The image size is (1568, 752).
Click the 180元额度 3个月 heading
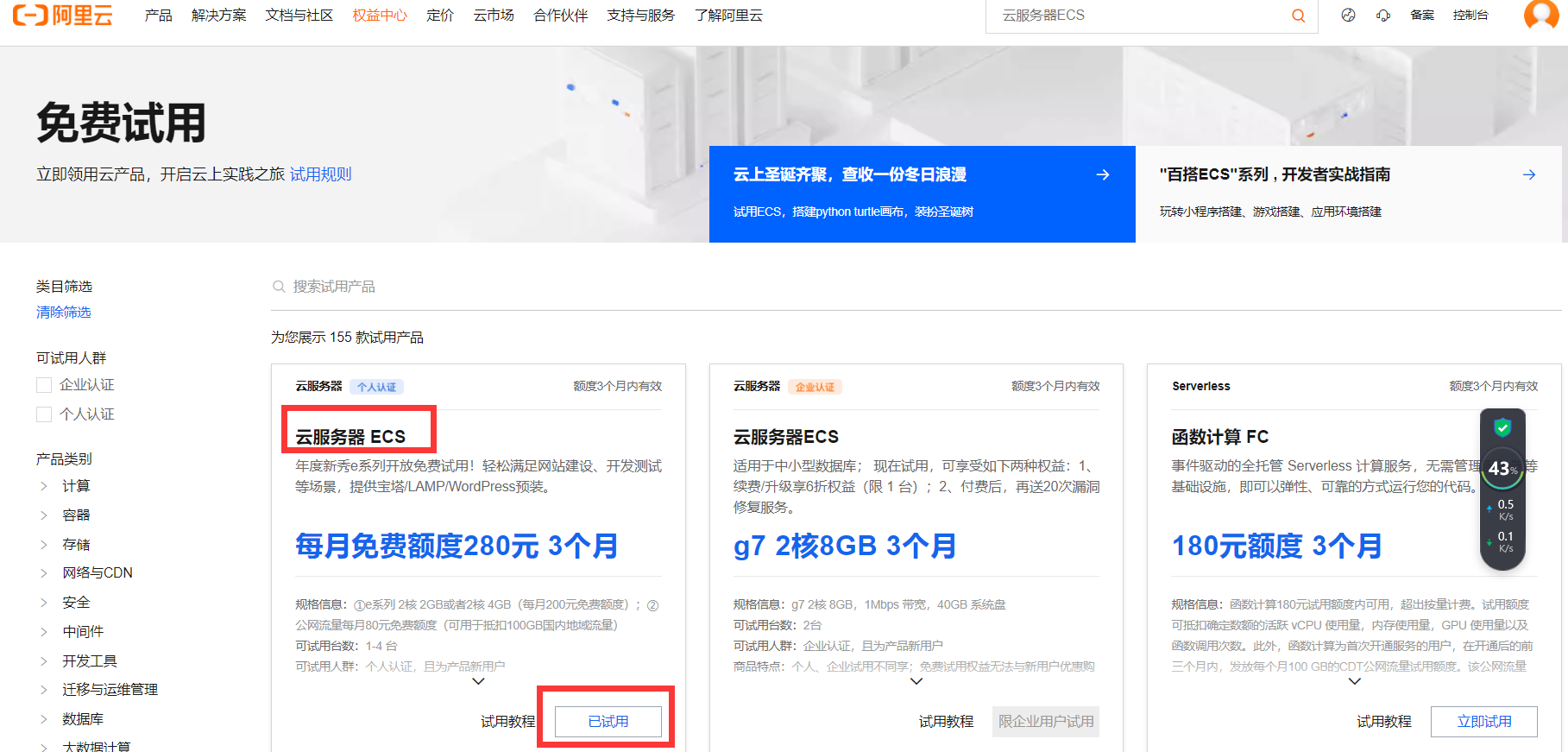[1277, 546]
